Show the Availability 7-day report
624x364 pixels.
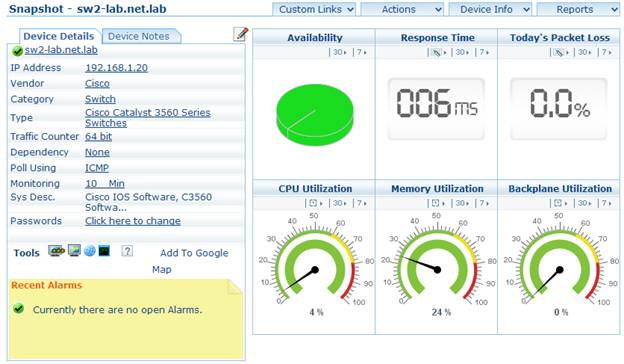coord(361,52)
